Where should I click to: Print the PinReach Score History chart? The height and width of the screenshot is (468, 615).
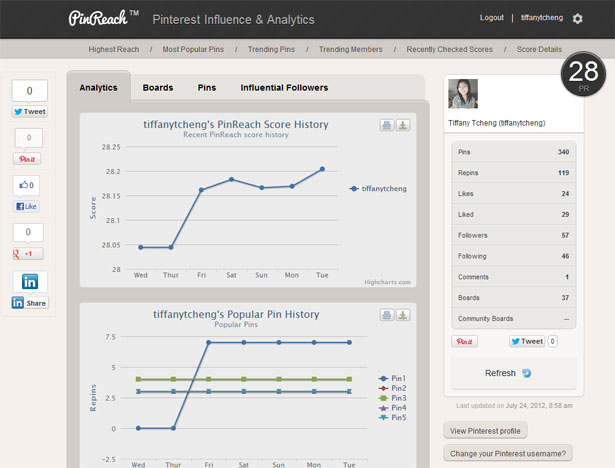pos(387,125)
